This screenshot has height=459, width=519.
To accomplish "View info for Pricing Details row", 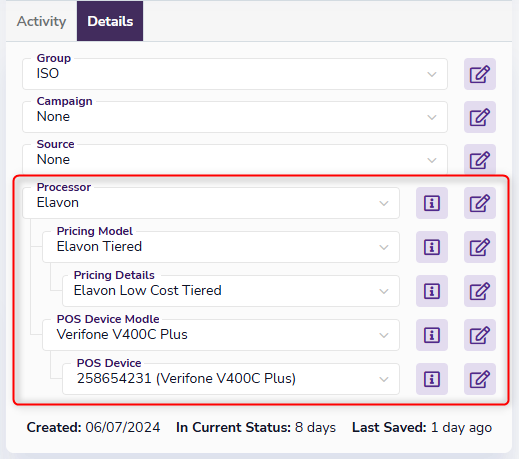I will (x=432, y=291).
